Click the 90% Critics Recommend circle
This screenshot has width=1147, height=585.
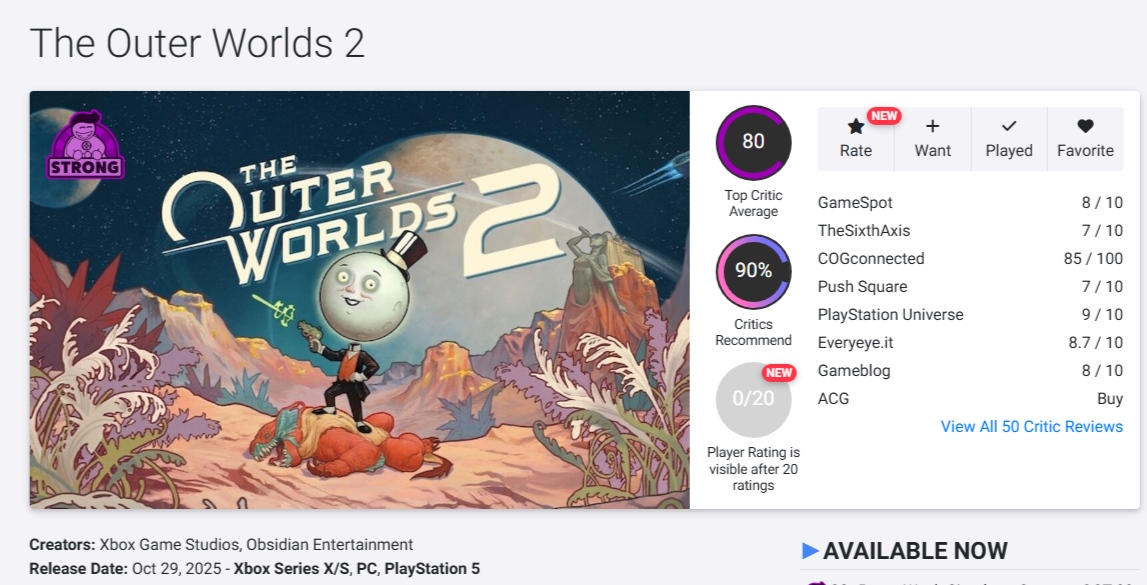(x=753, y=271)
